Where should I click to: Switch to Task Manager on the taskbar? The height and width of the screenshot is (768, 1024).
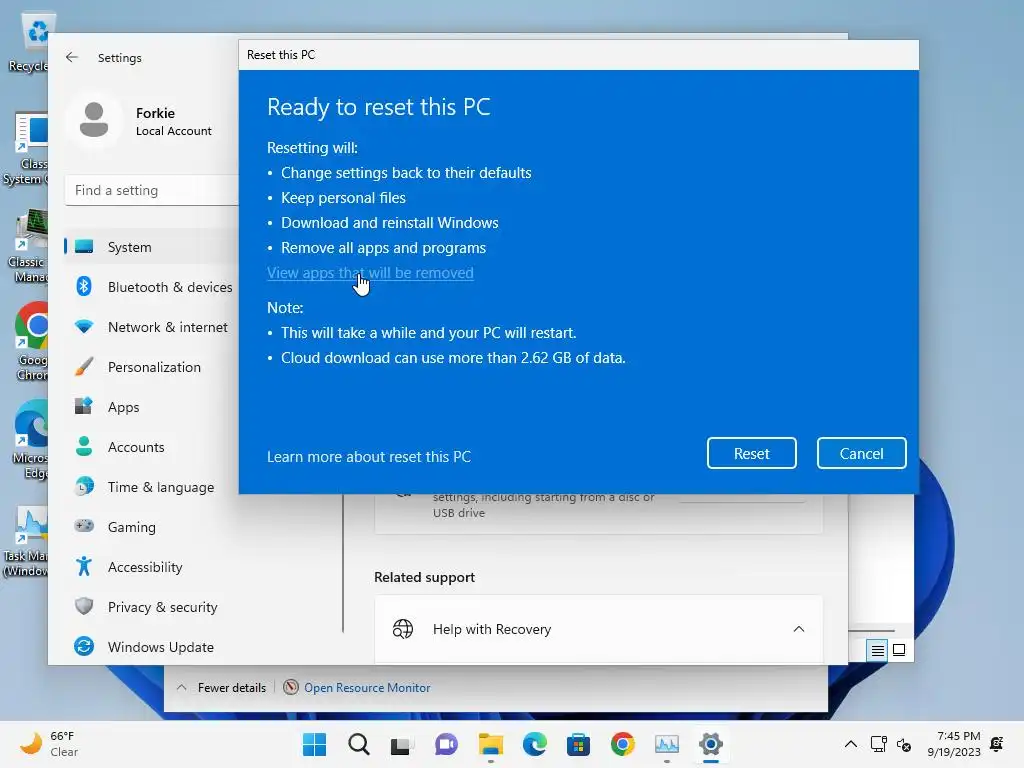pyautogui.click(x=667, y=744)
